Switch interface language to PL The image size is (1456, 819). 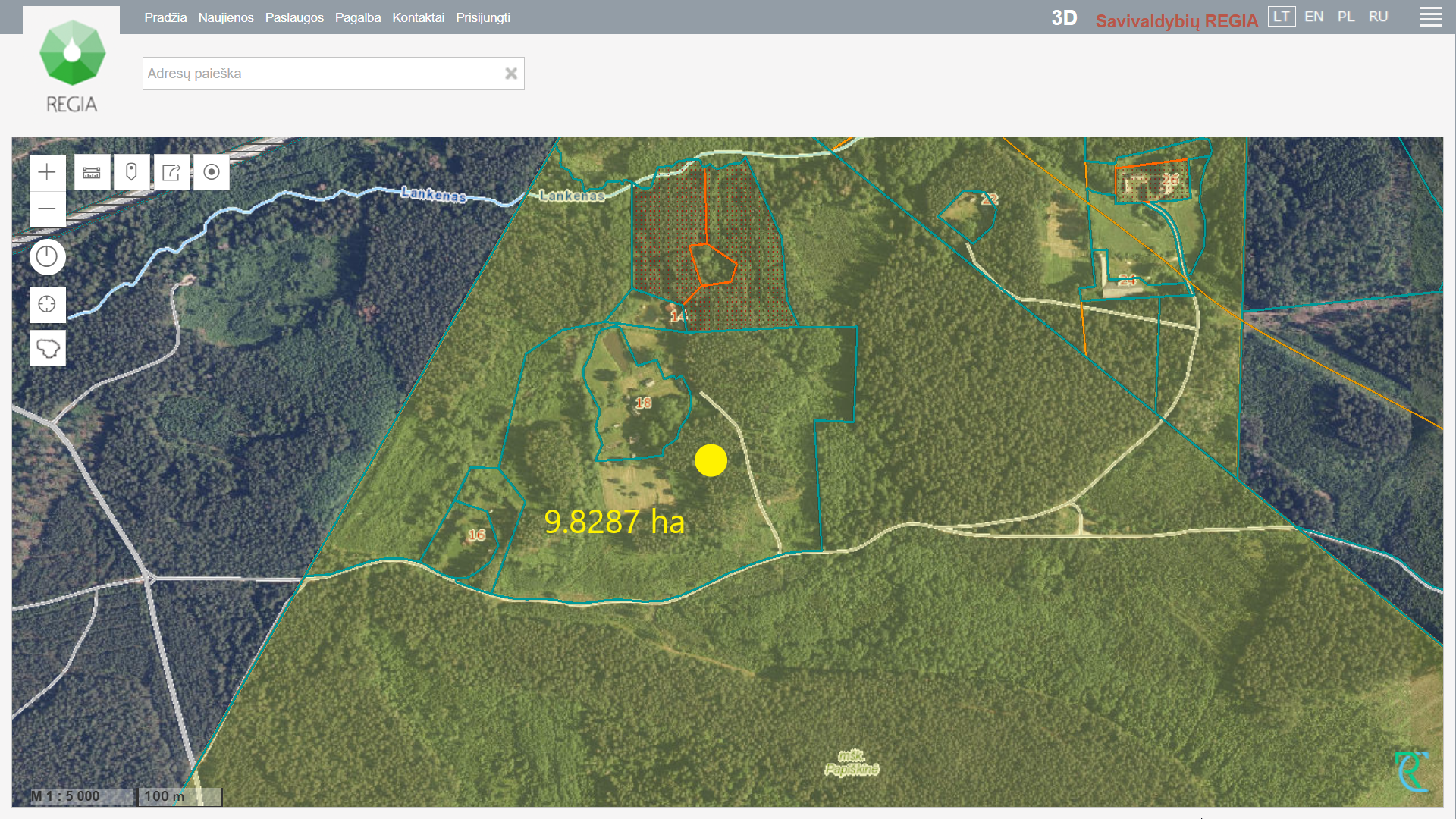point(1346,17)
